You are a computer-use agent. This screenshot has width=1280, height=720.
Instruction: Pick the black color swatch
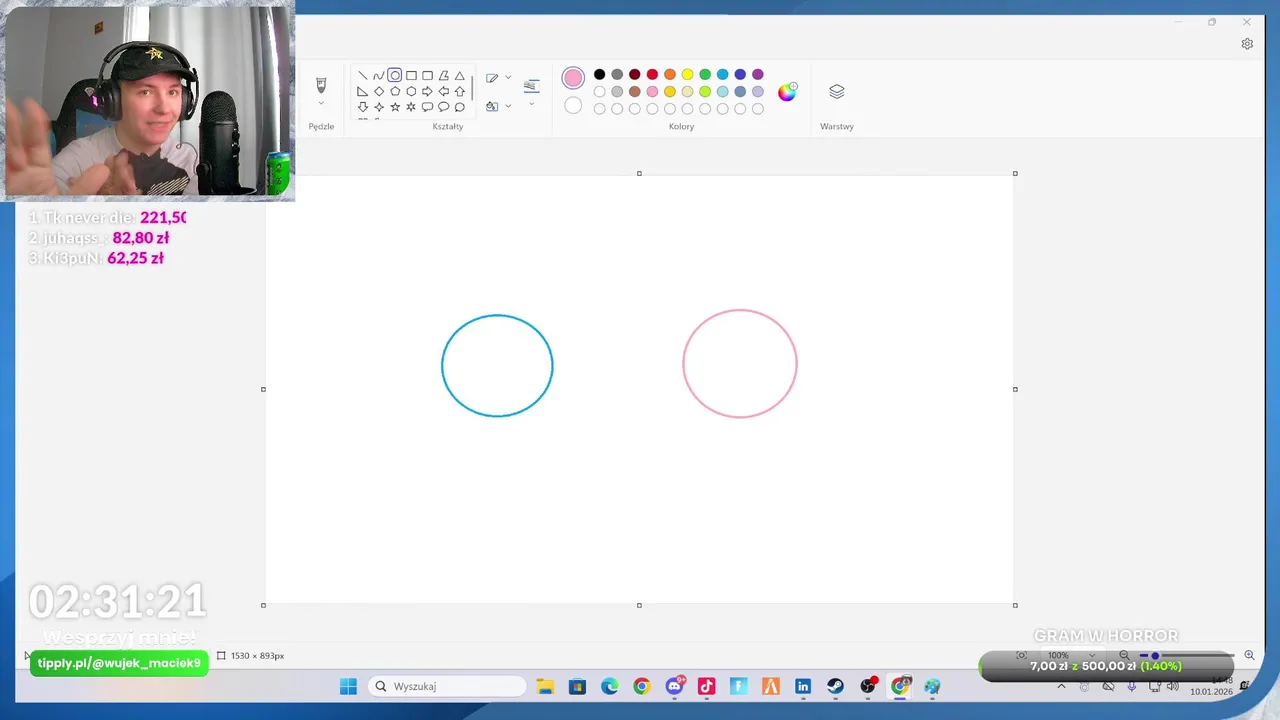(599, 74)
